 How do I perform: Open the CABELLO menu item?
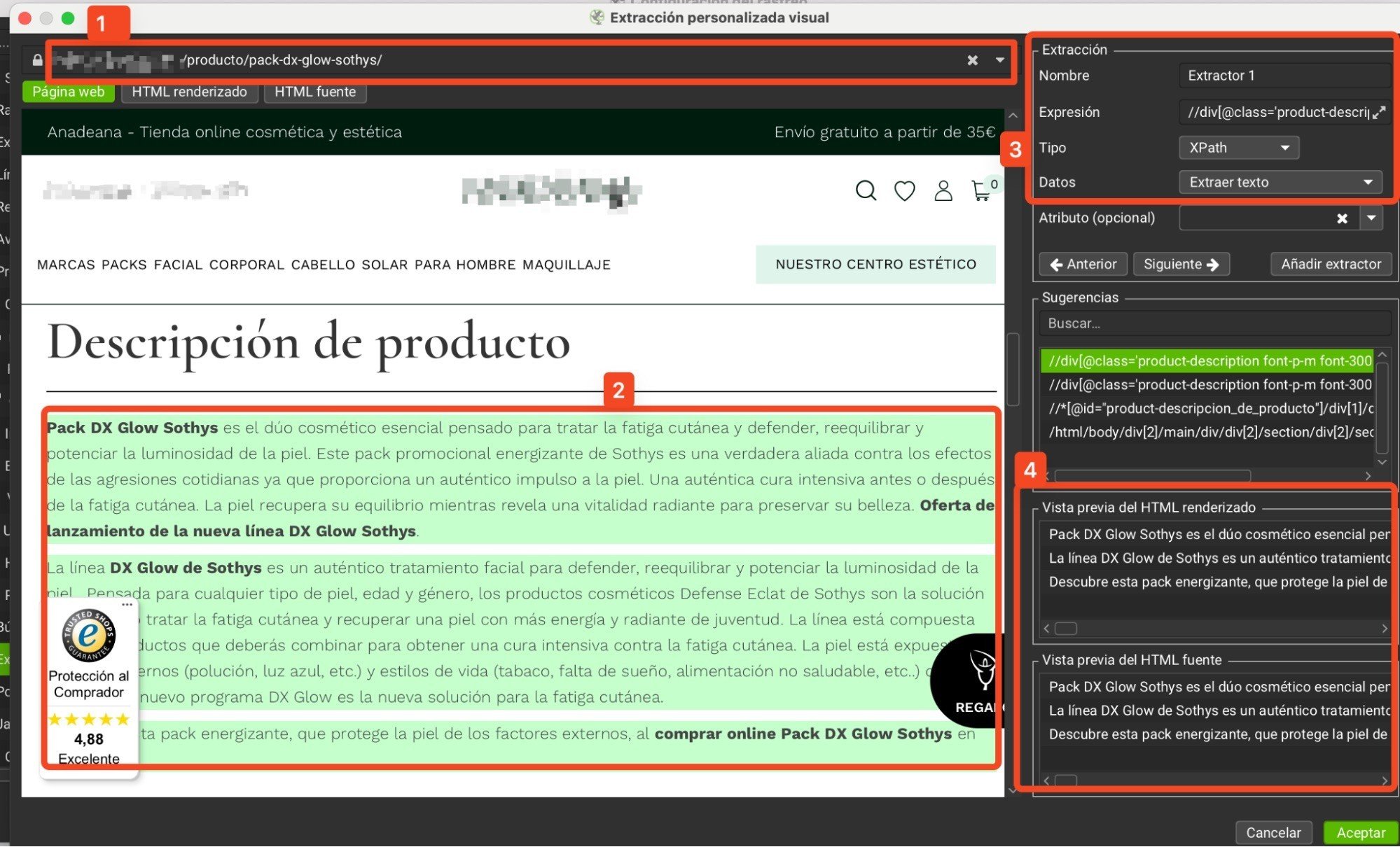pyautogui.click(x=323, y=265)
